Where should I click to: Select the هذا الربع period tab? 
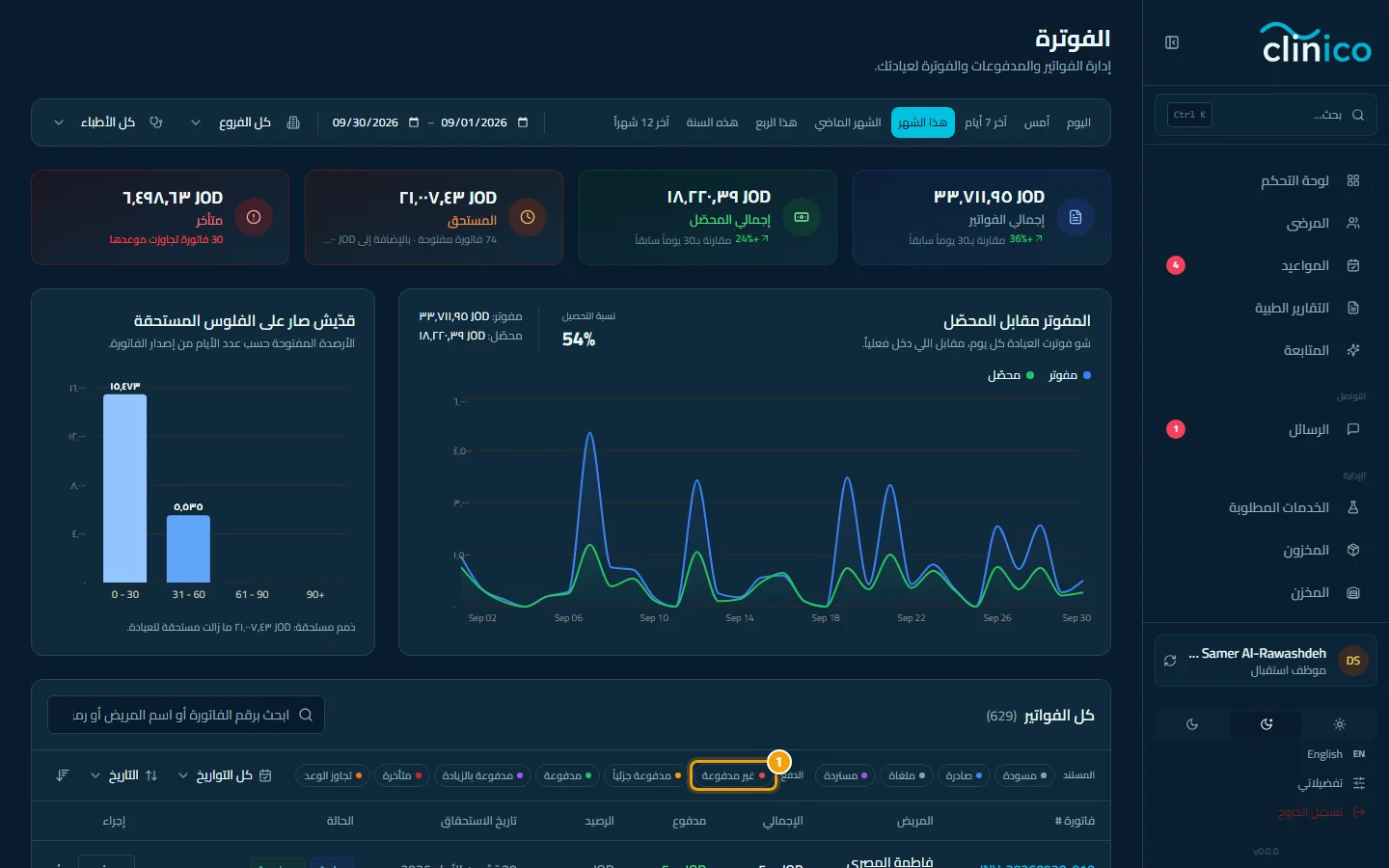click(776, 122)
